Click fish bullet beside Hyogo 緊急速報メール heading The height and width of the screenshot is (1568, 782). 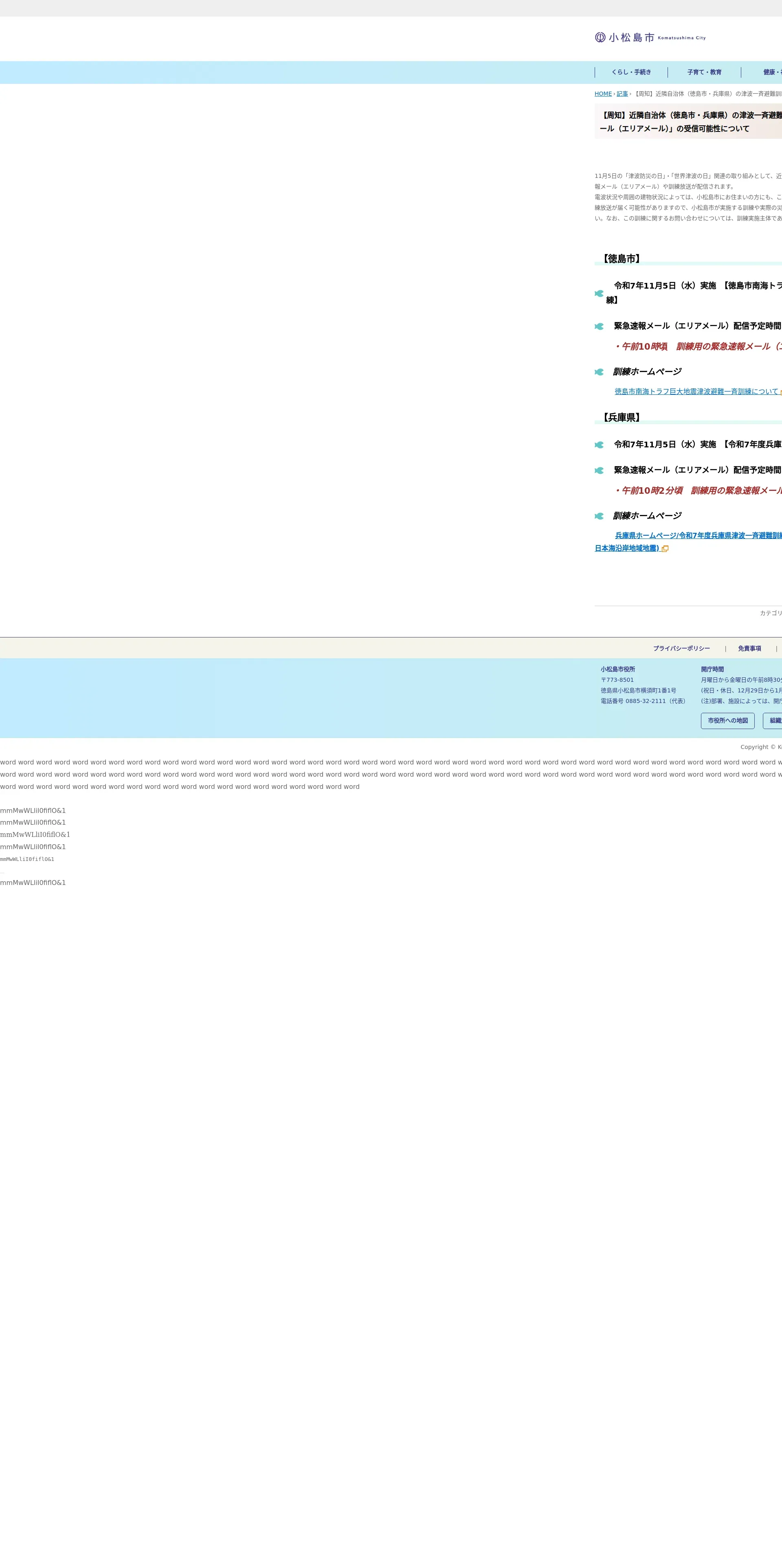599,471
